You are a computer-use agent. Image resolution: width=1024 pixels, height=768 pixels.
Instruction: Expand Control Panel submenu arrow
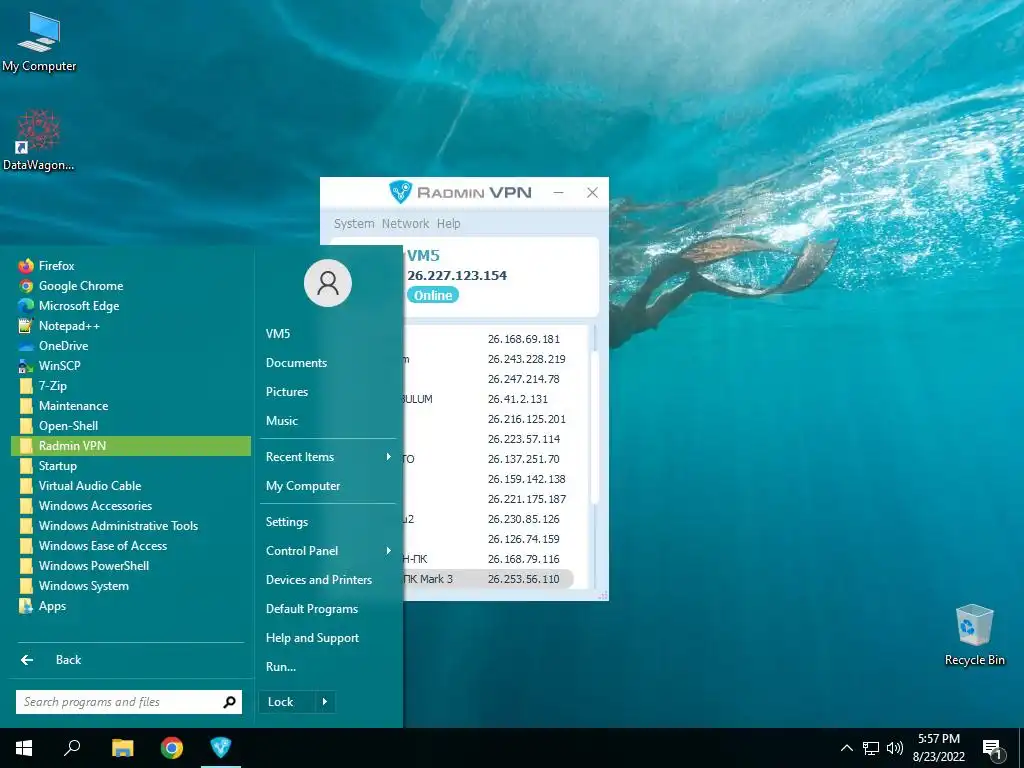click(x=389, y=551)
